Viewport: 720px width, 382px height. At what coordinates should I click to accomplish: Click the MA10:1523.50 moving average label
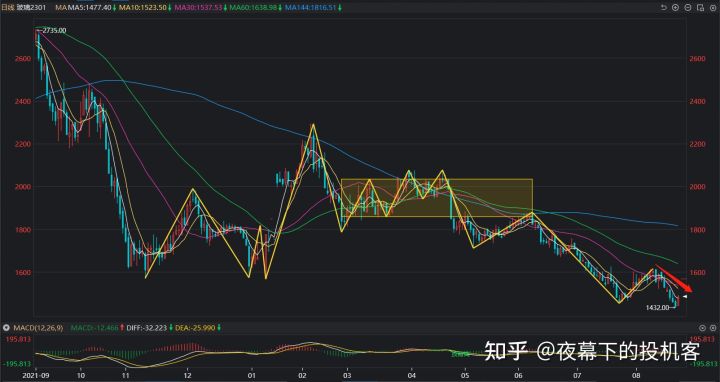(142, 8)
